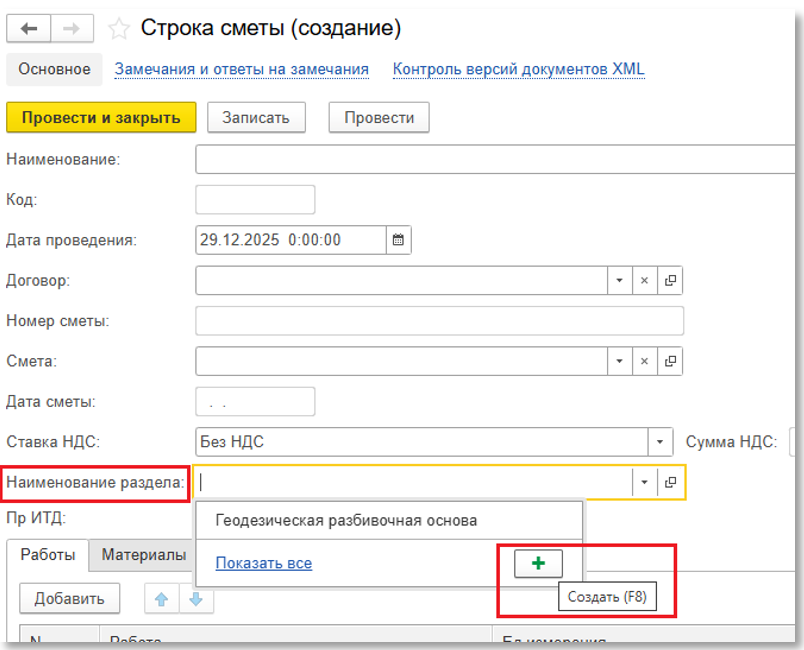This screenshot has width=804, height=650.
Task: Click the back navigation arrow
Action: [x=29, y=28]
